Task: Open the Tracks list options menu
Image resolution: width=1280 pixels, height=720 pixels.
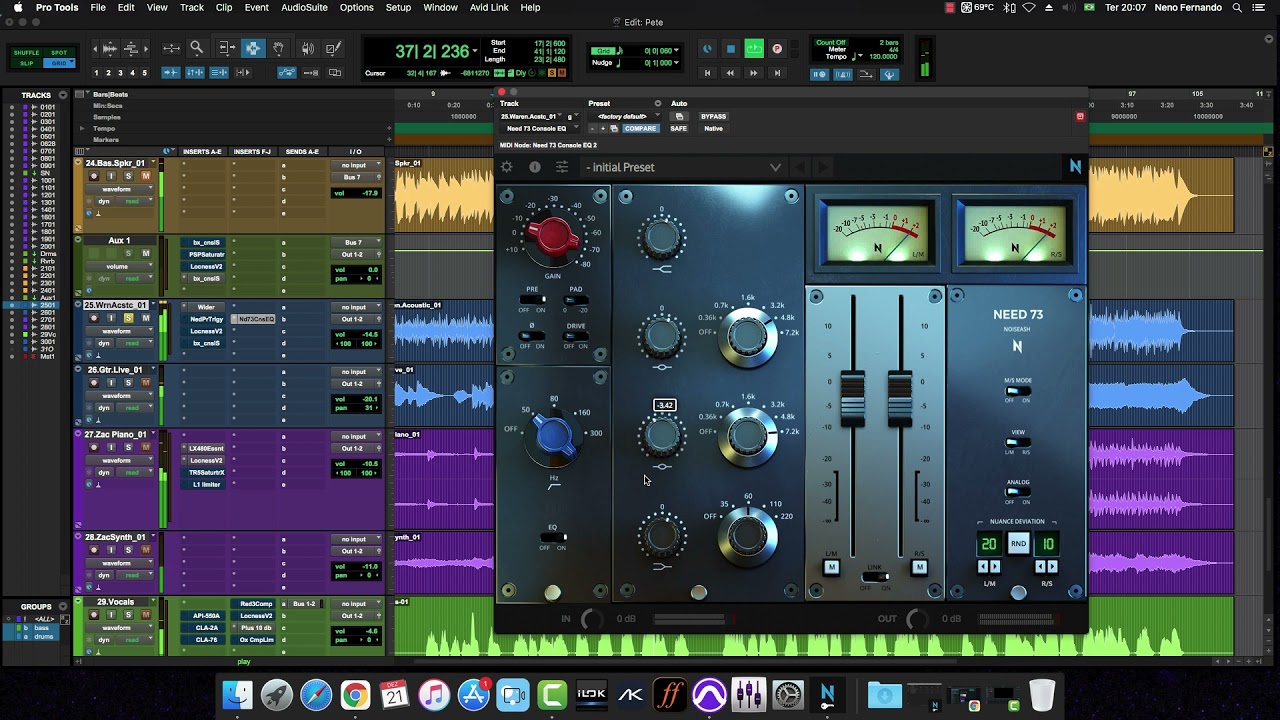Action: click(63, 95)
